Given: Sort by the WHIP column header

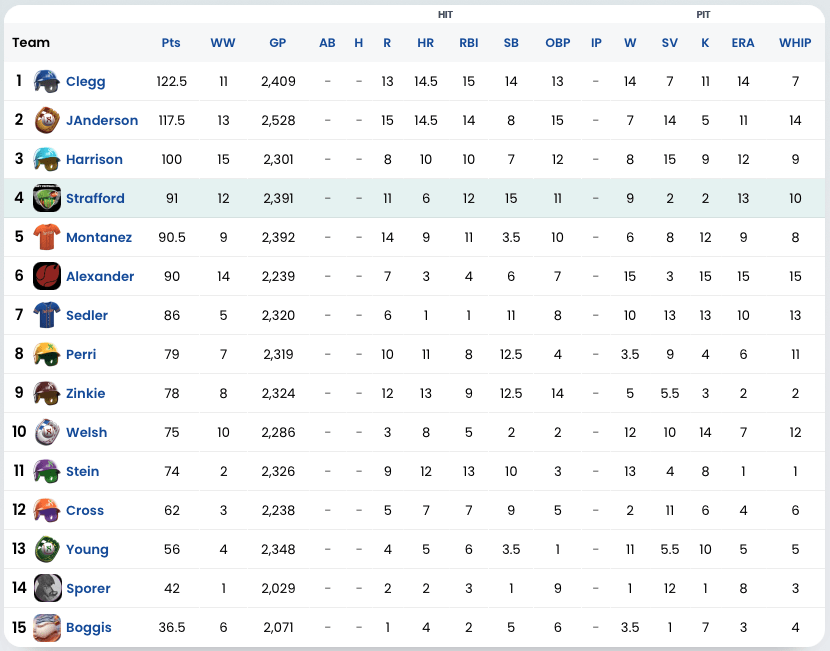Looking at the screenshot, I should [795, 43].
